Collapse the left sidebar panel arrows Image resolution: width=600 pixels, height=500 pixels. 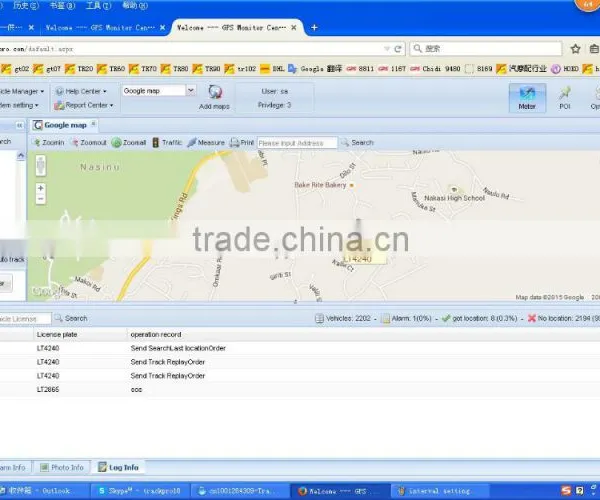point(20,125)
